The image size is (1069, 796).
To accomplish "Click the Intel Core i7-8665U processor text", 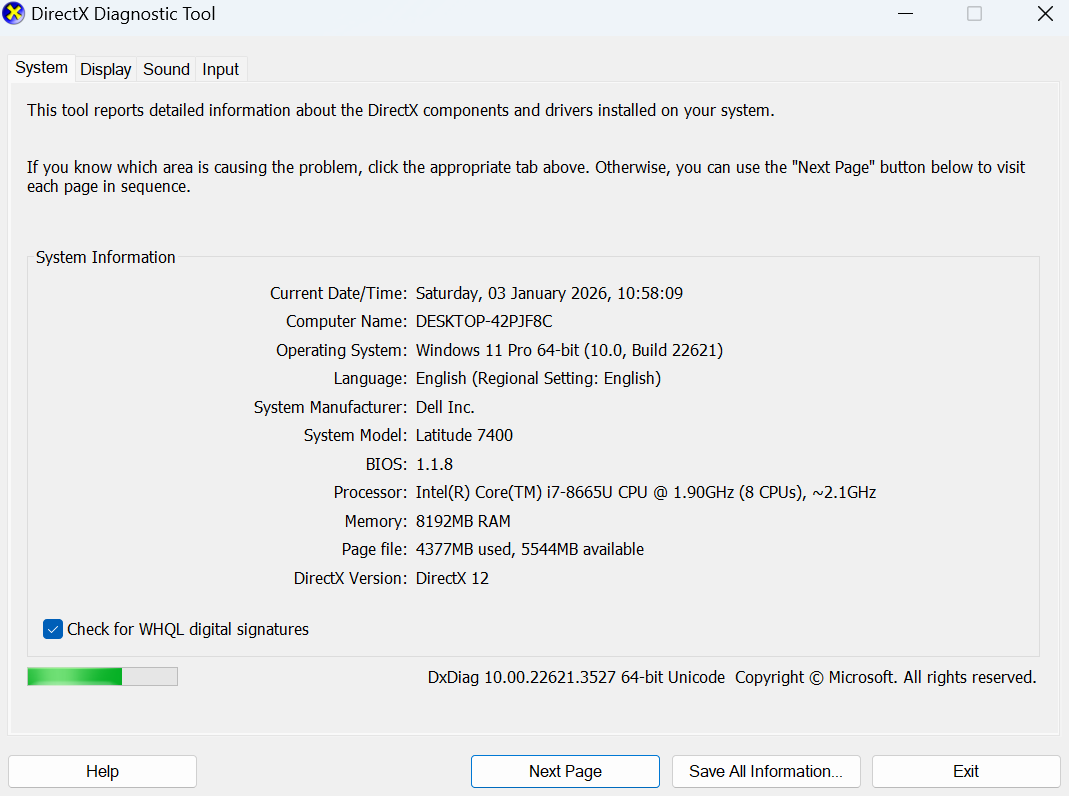I will (x=646, y=493).
